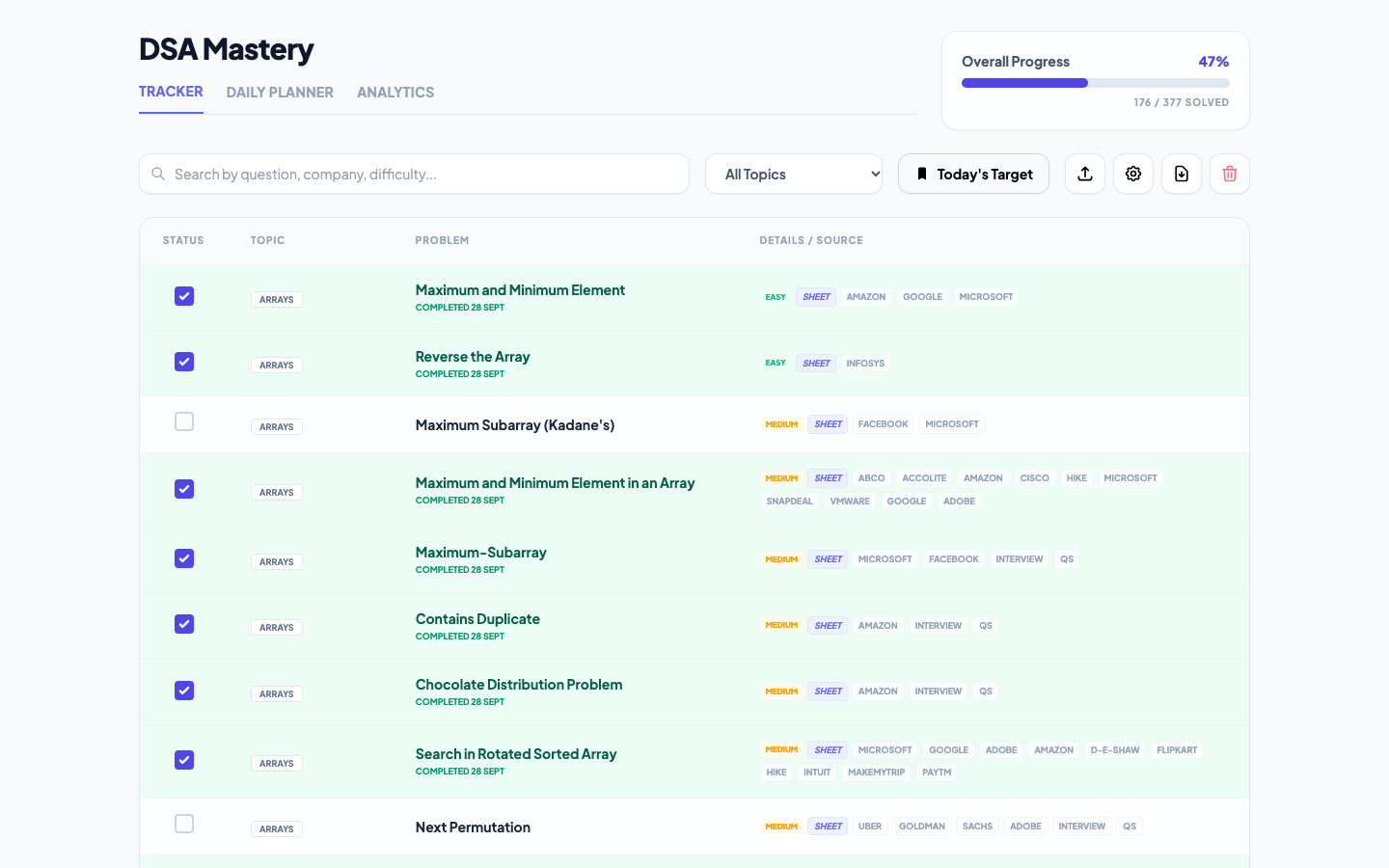The width and height of the screenshot is (1389, 868).
Task: Switch to the Tracker tab
Action: pyautogui.click(x=171, y=92)
